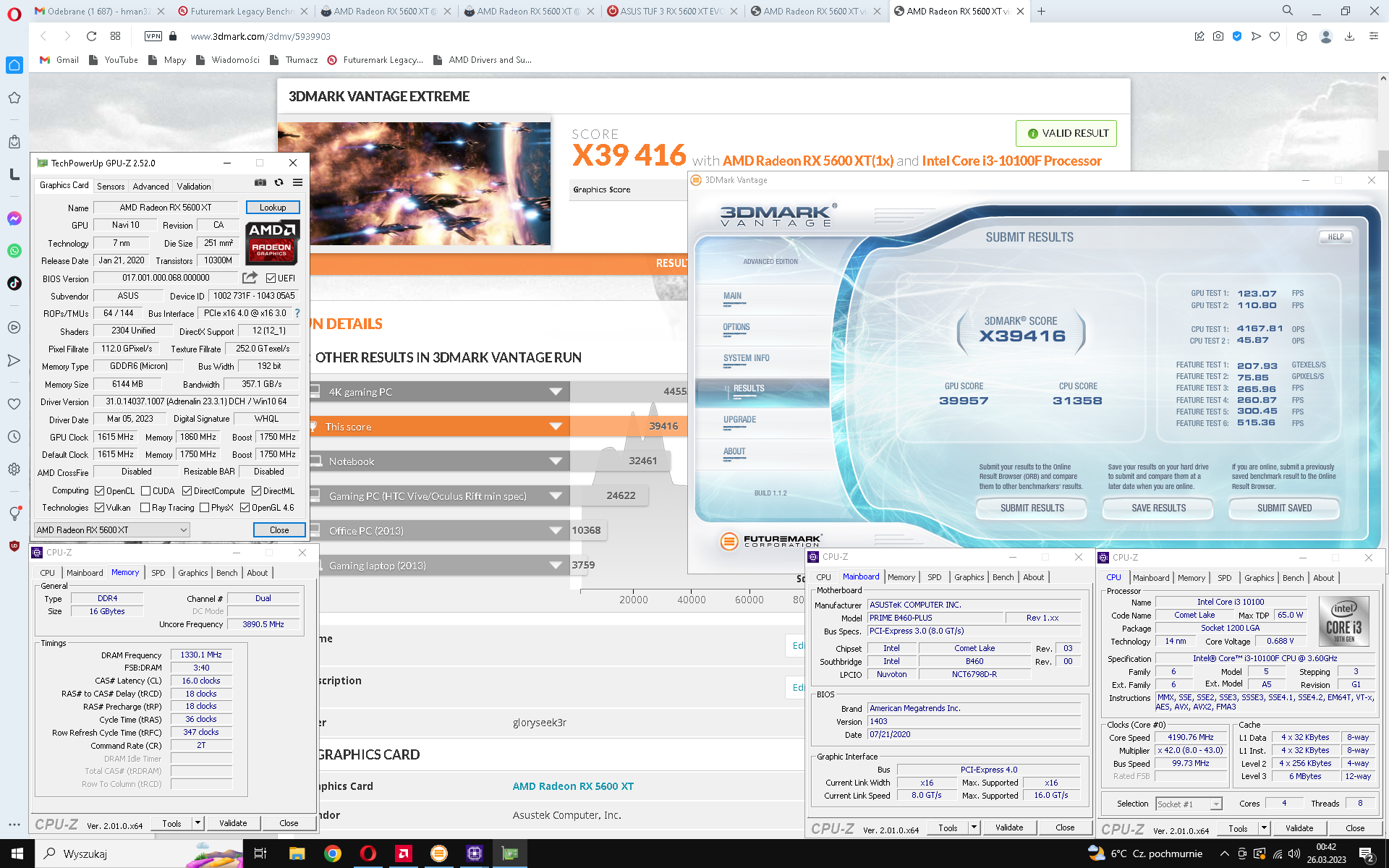This screenshot has height=868, width=1389.
Task: Expand the Notebook result row
Action: coord(556,461)
